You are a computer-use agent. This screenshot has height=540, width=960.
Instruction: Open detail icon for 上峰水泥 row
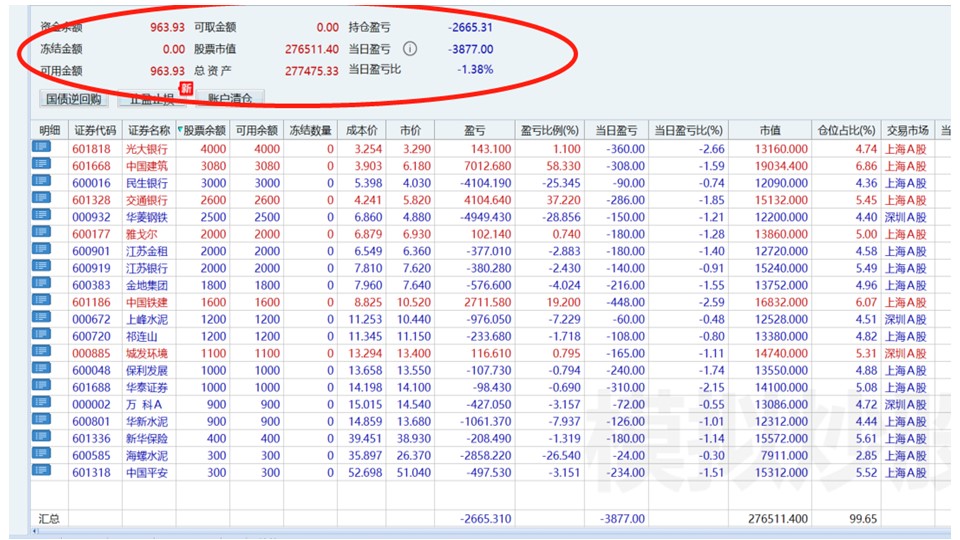coord(42,318)
